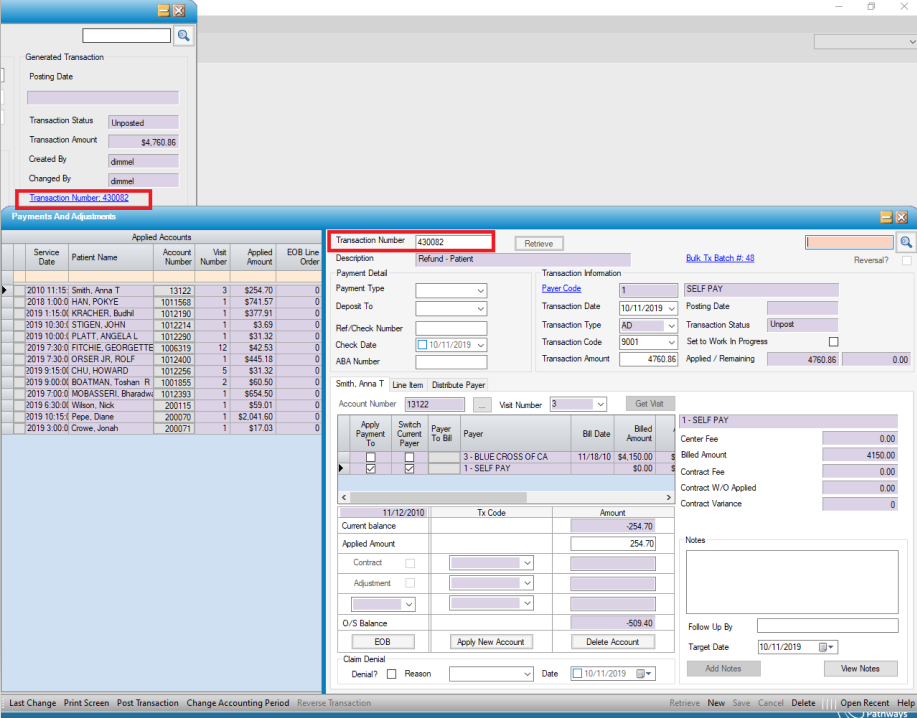Screen dimensions: 917x718
Task: Click the ellipsis button next to Account Number
Action: click(x=482, y=404)
